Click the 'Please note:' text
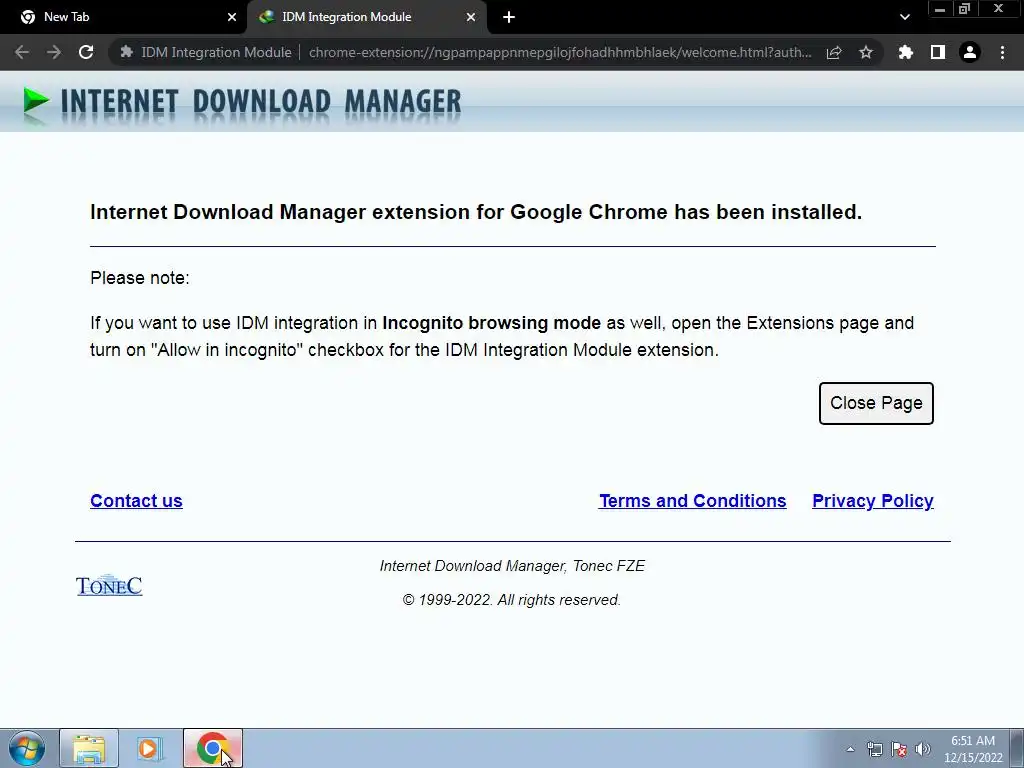Viewport: 1024px width, 768px height. pyautogui.click(x=140, y=278)
